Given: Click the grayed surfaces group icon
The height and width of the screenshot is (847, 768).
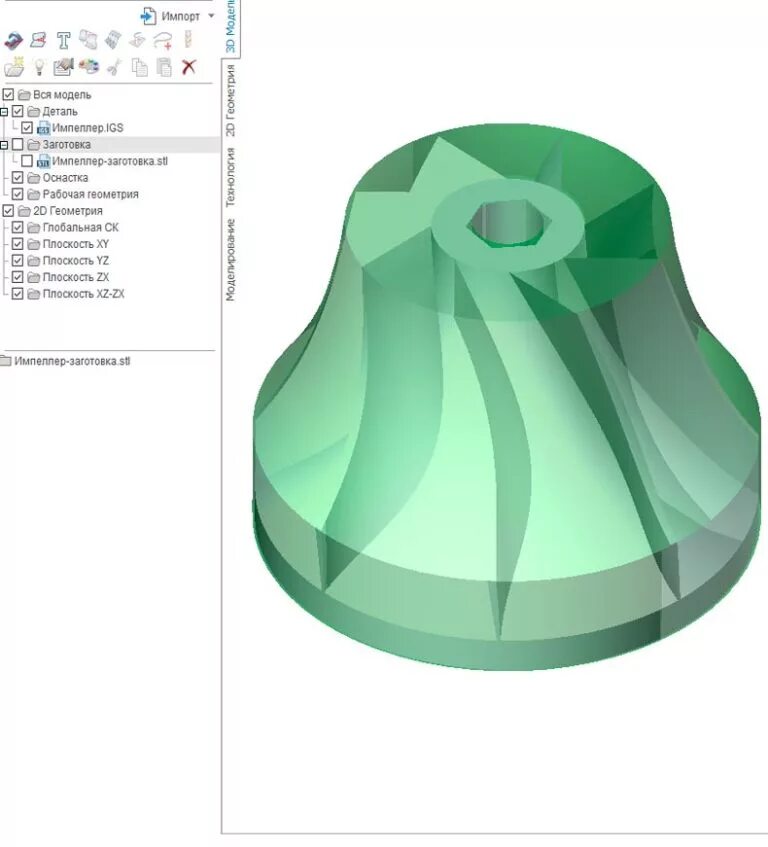Looking at the screenshot, I should (x=88, y=39).
